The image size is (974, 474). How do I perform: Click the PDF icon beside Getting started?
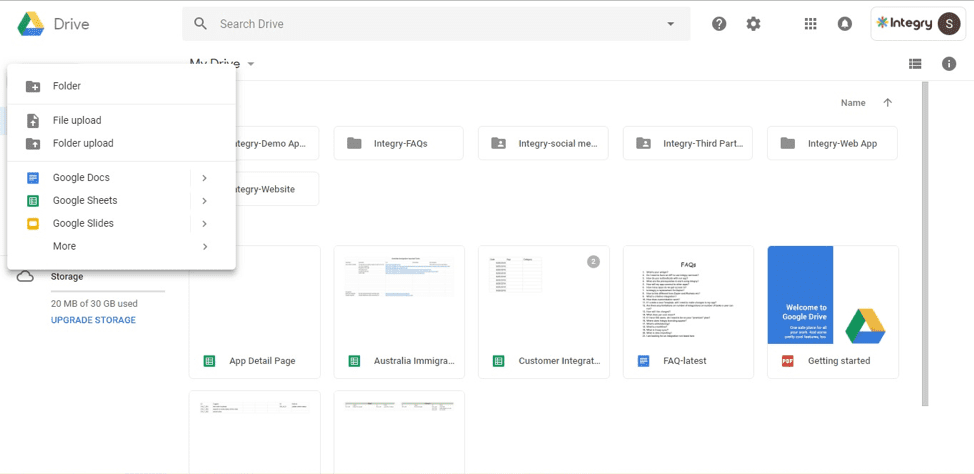pos(788,361)
